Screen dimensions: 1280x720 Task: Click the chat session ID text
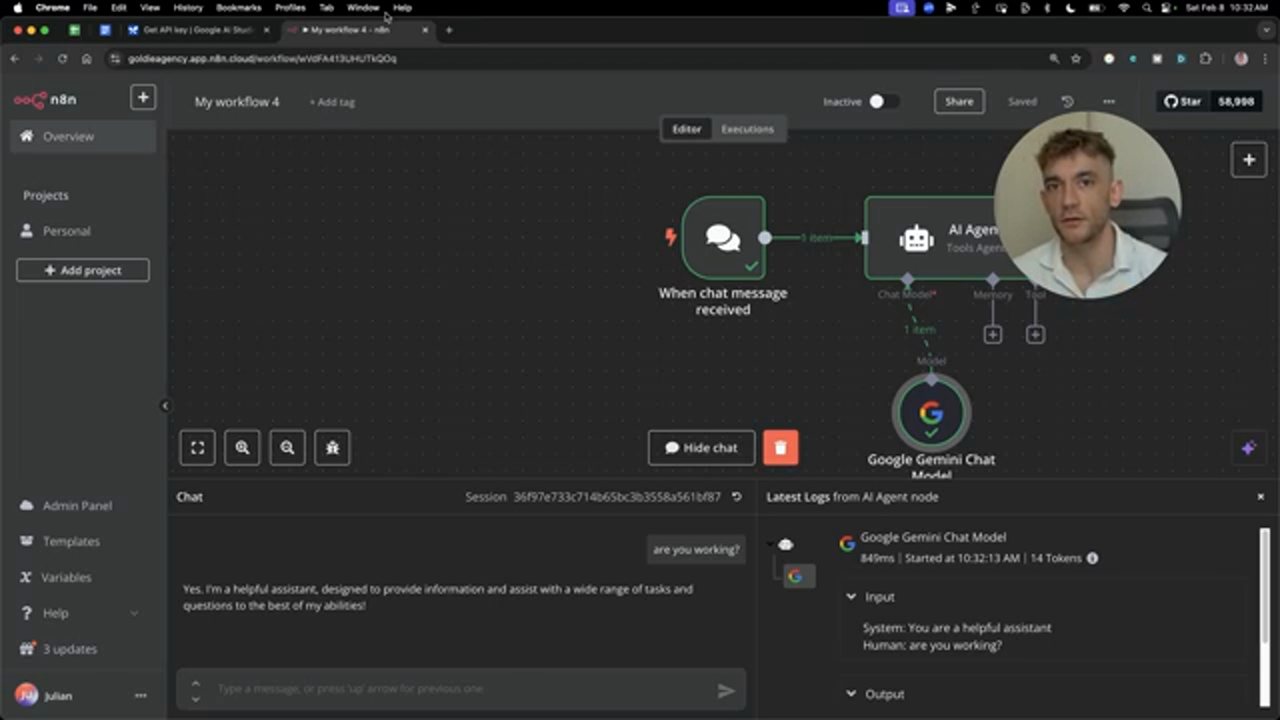[617, 497]
